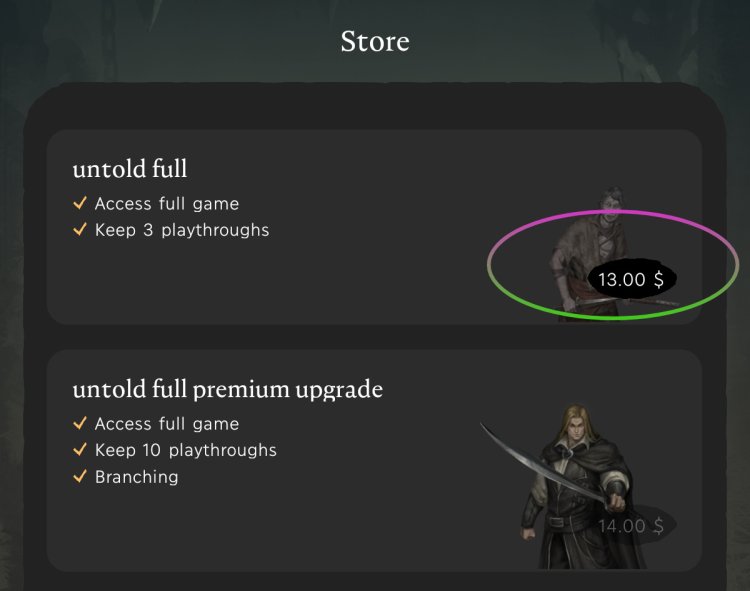750x591 pixels.
Task: Select the untold full title
Action: 130,169
